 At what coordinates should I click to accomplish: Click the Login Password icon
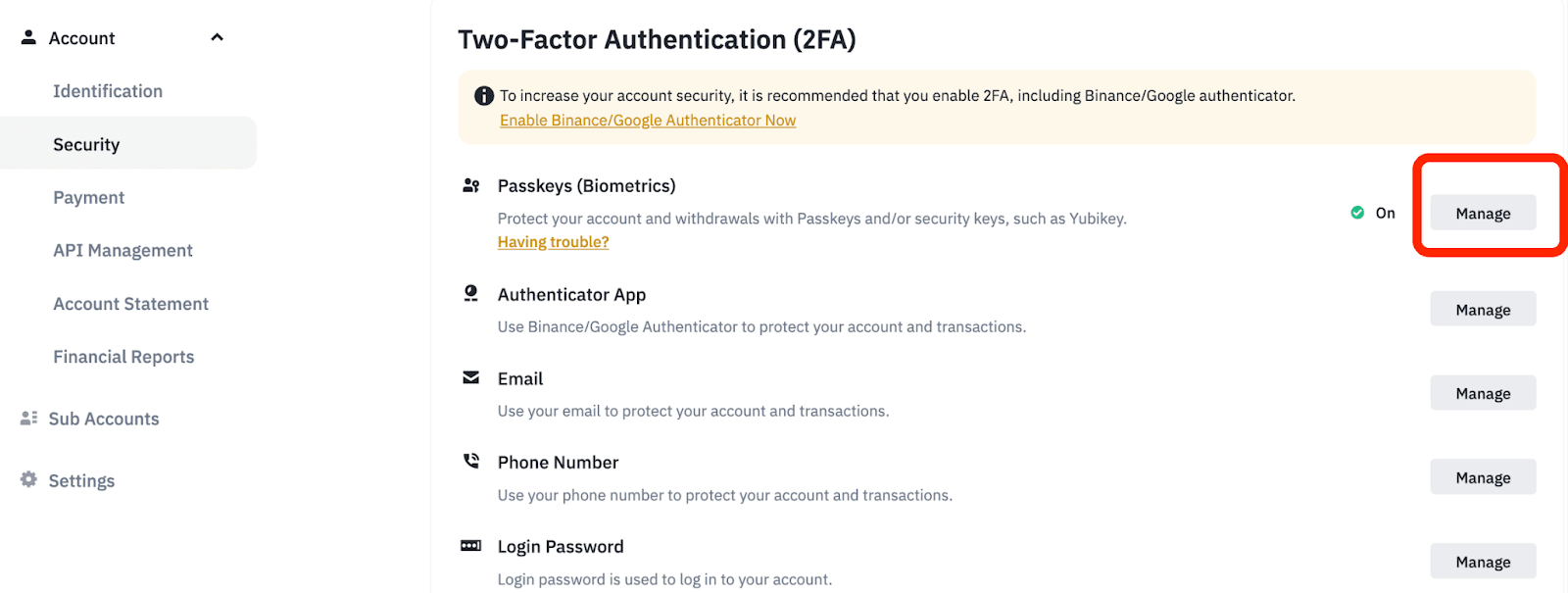[x=471, y=545]
